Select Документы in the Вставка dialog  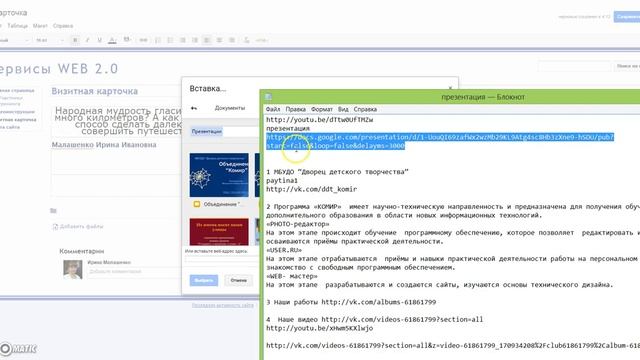pyautogui.click(x=230, y=108)
